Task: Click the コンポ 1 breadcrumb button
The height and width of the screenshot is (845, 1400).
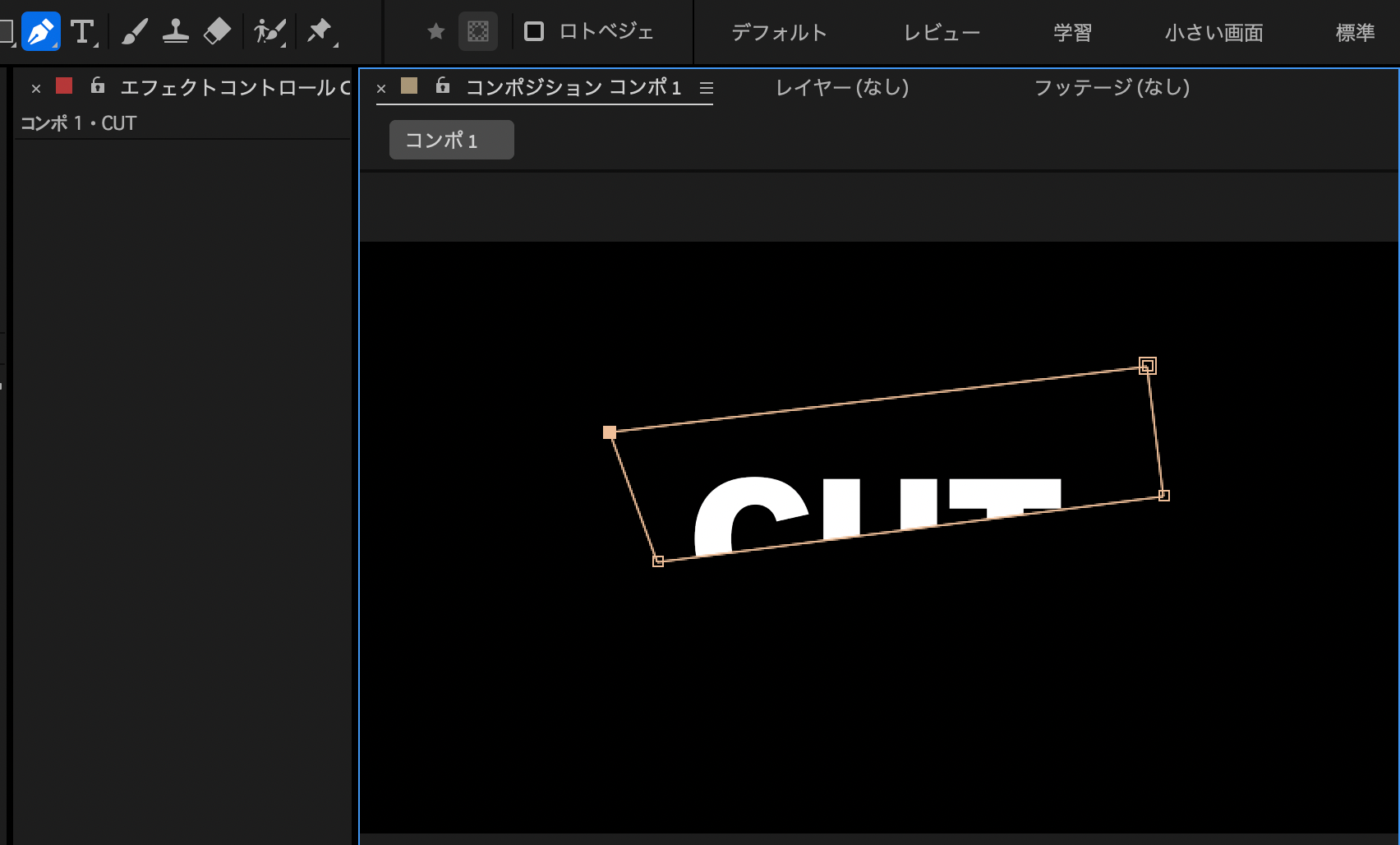Action: click(x=451, y=140)
